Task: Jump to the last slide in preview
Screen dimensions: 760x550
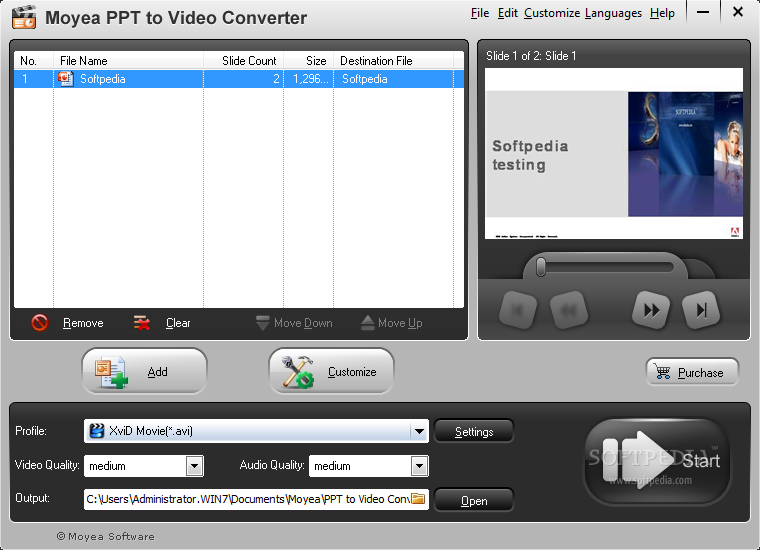Action: click(x=701, y=310)
